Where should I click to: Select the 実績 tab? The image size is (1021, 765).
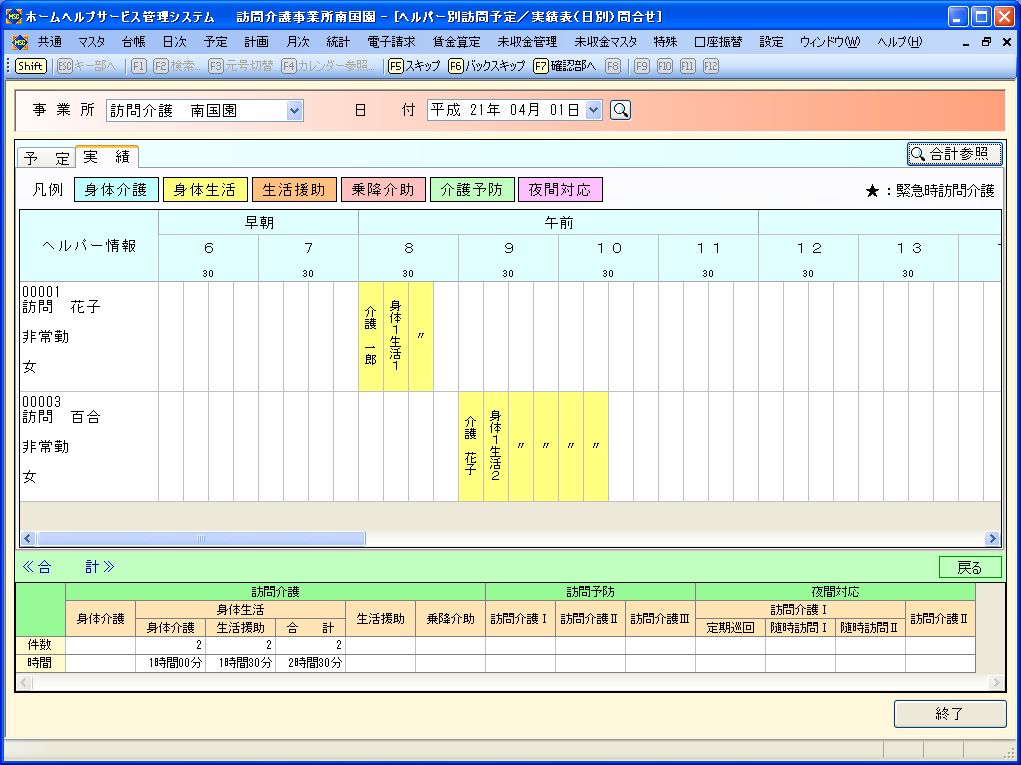coord(106,157)
